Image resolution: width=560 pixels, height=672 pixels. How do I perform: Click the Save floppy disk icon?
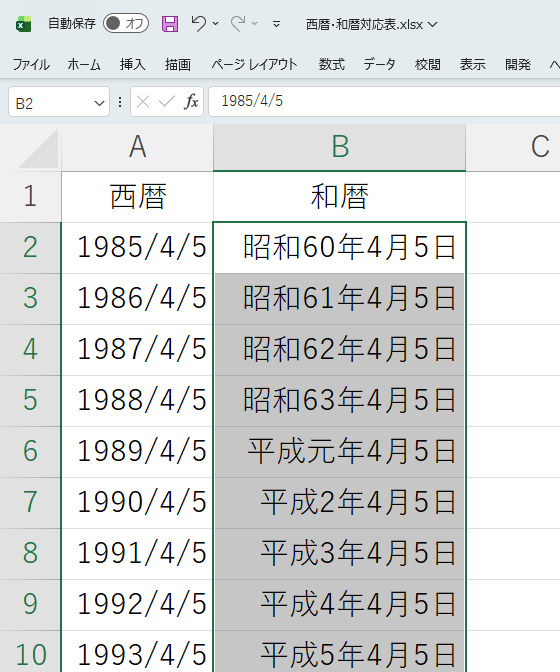point(170,24)
